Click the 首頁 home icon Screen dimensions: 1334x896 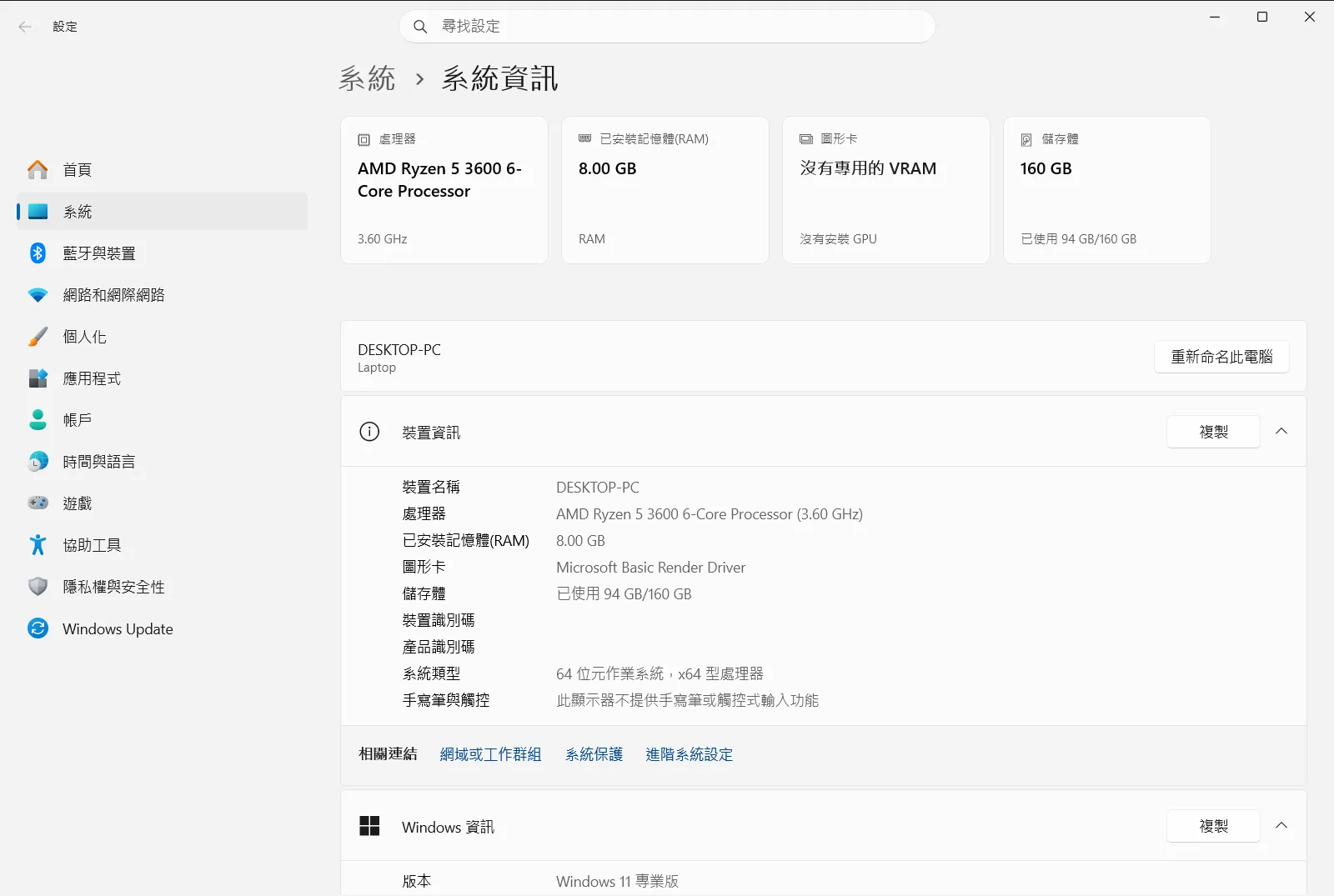pyautogui.click(x=38, y=170)
